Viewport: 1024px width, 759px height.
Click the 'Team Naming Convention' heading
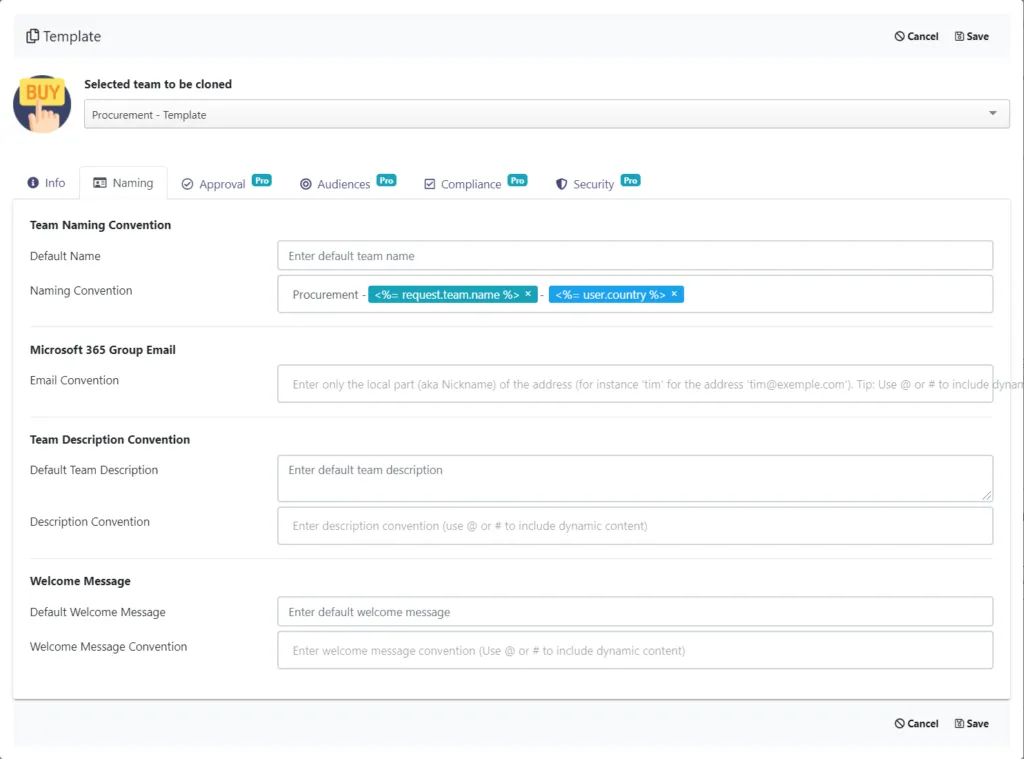tap(101, 225)
